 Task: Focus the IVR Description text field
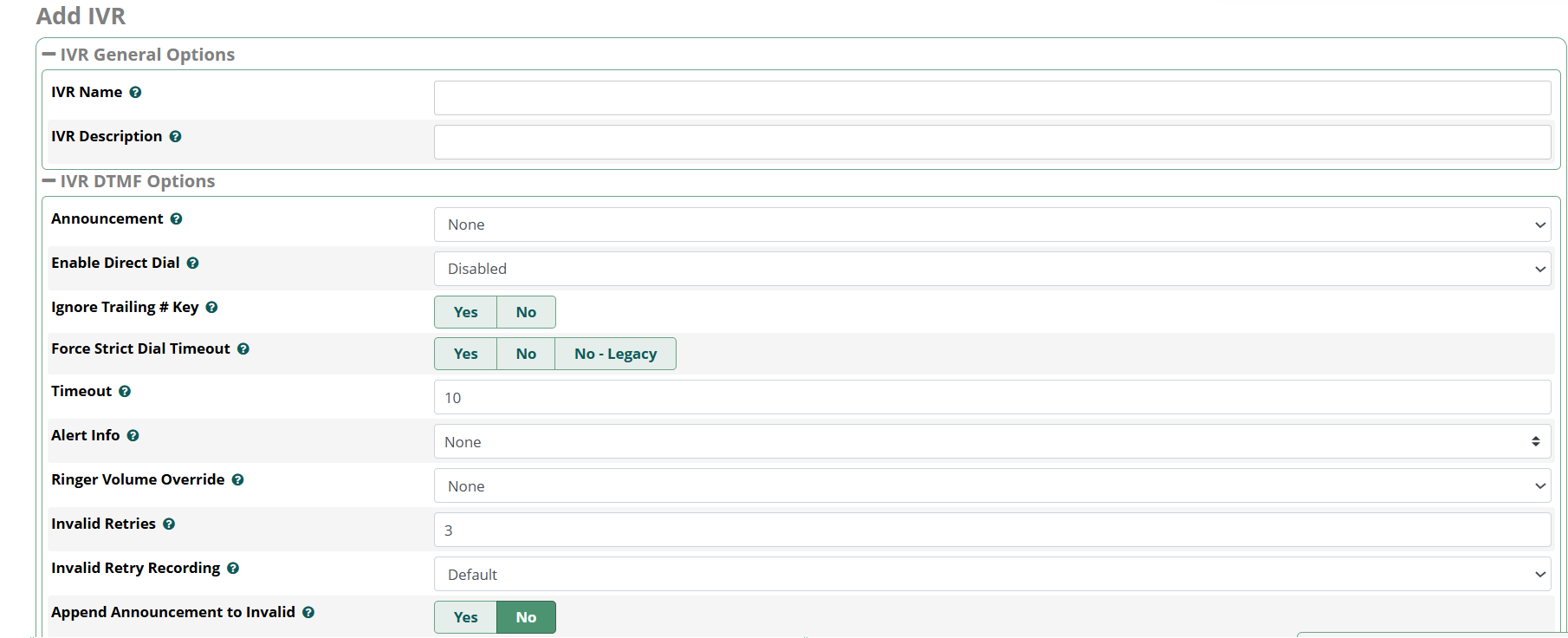pyautogui.click(x=992, y=142)
